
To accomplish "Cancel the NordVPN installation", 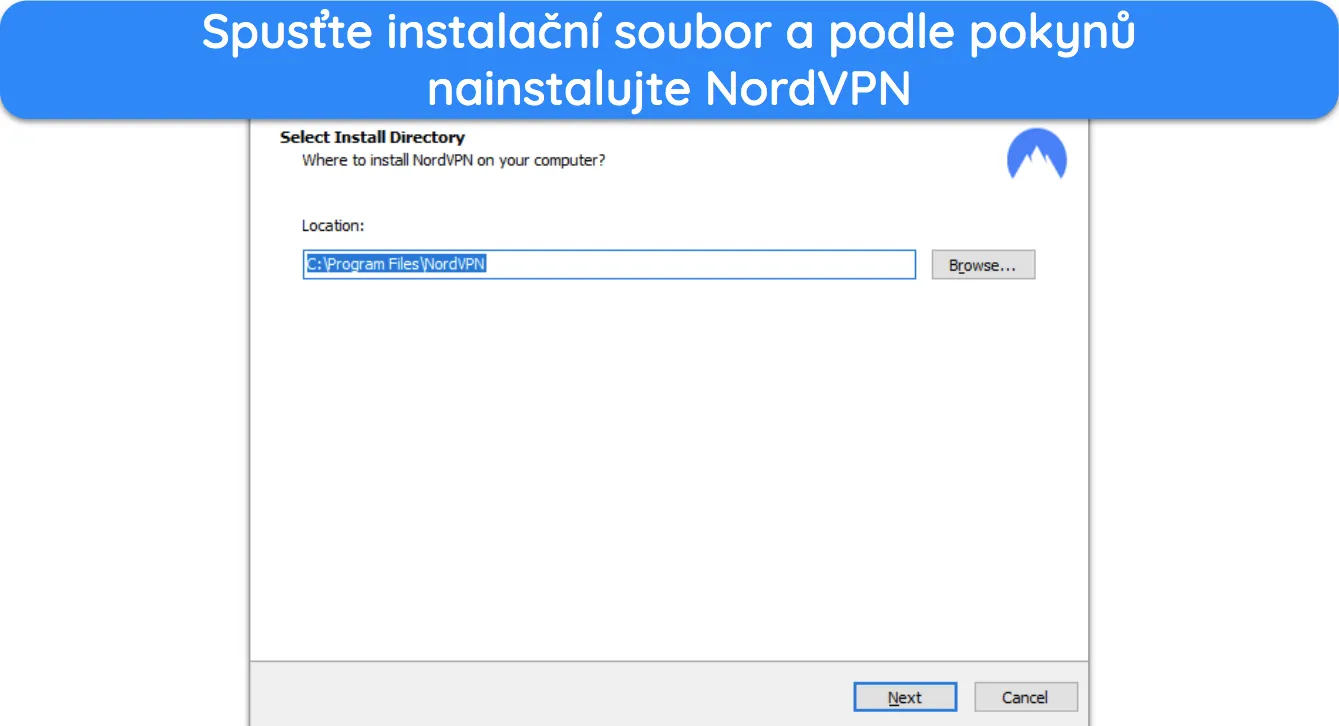I will click(x=1025, y=697).
